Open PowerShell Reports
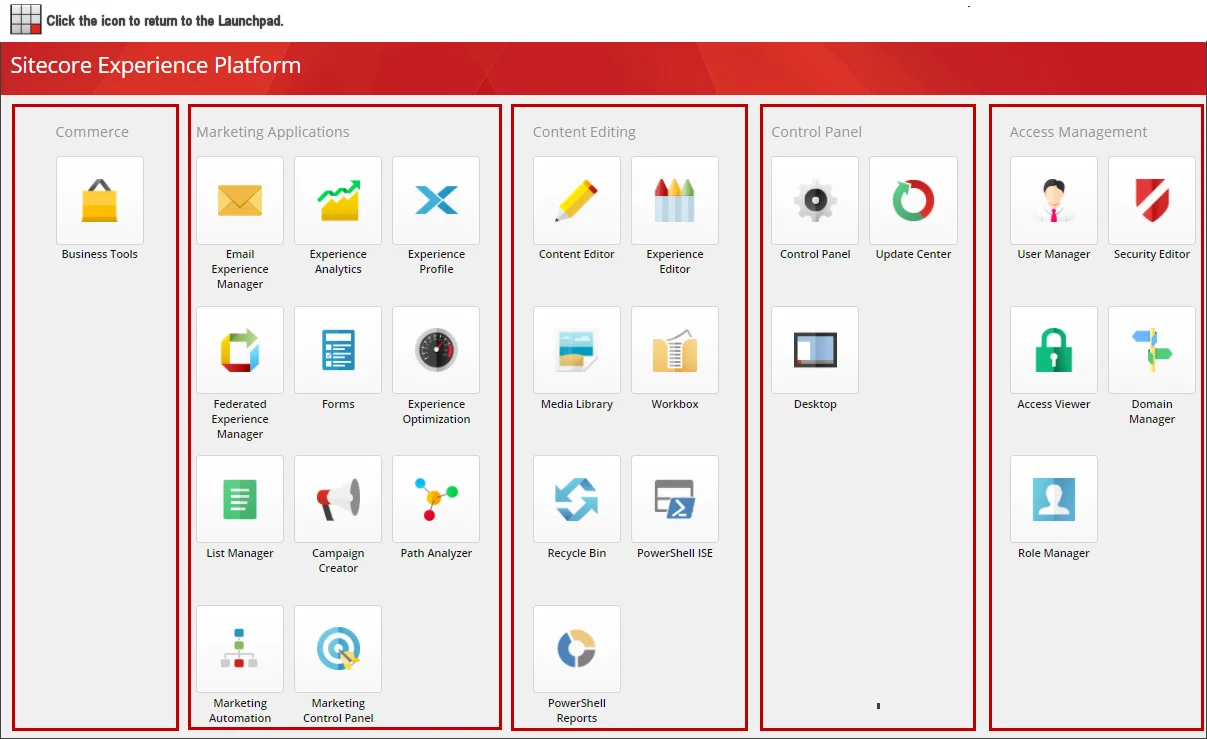 pos(577,649)
